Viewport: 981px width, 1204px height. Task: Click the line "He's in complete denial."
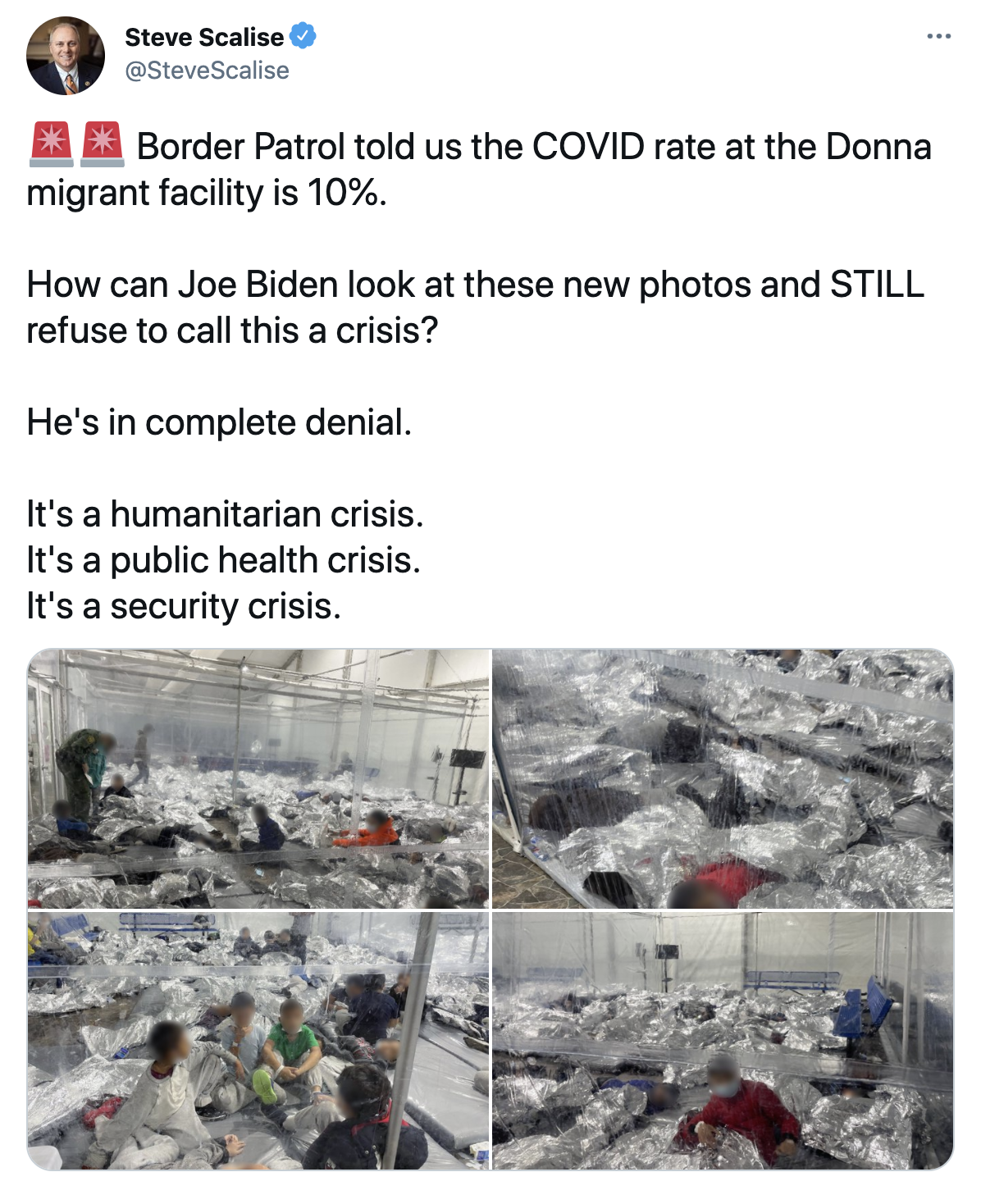tap(219, 422)
